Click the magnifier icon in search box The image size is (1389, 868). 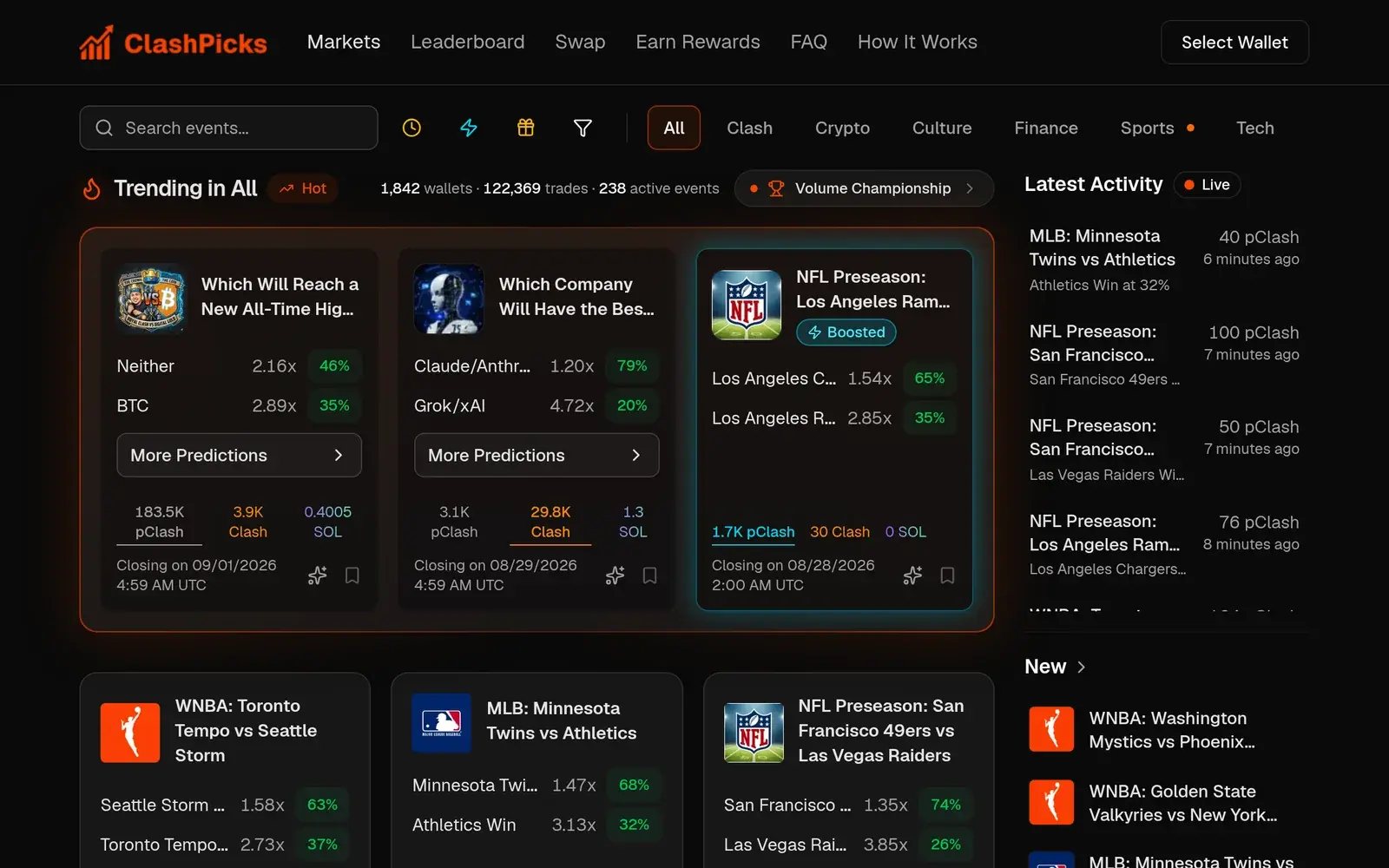(x=104, y=128)
